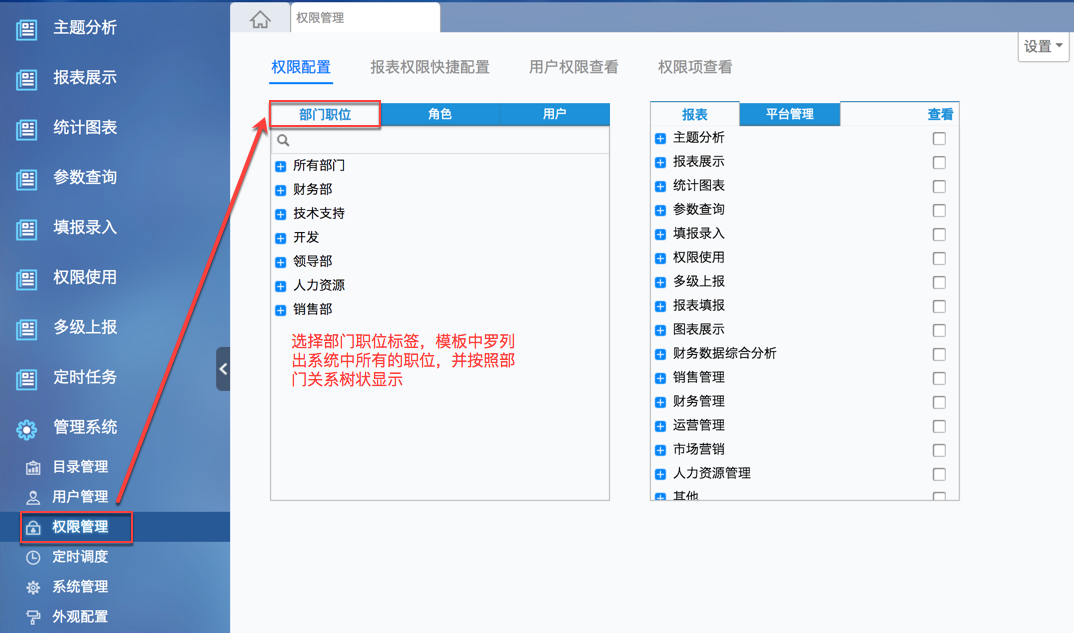Expand the 财务部 department node
Viewport: 1074px width, 633px height.
[280, 190]
